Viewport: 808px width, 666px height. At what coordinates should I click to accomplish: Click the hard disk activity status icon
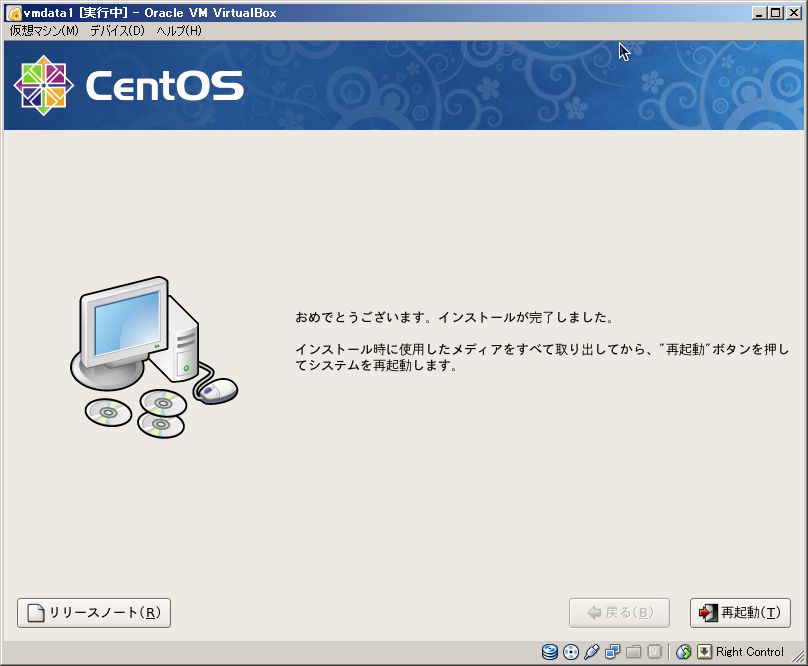click(550, 652)
